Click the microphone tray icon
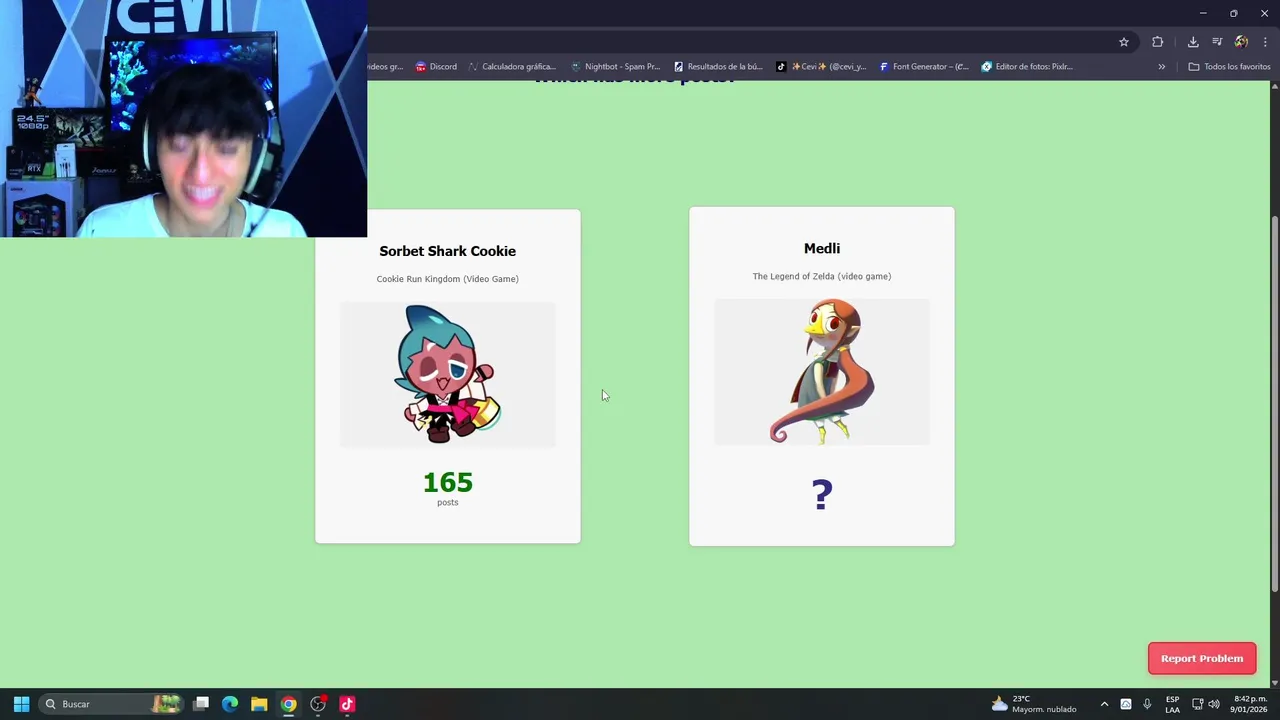1280x720 pixels. [1147, 704]
